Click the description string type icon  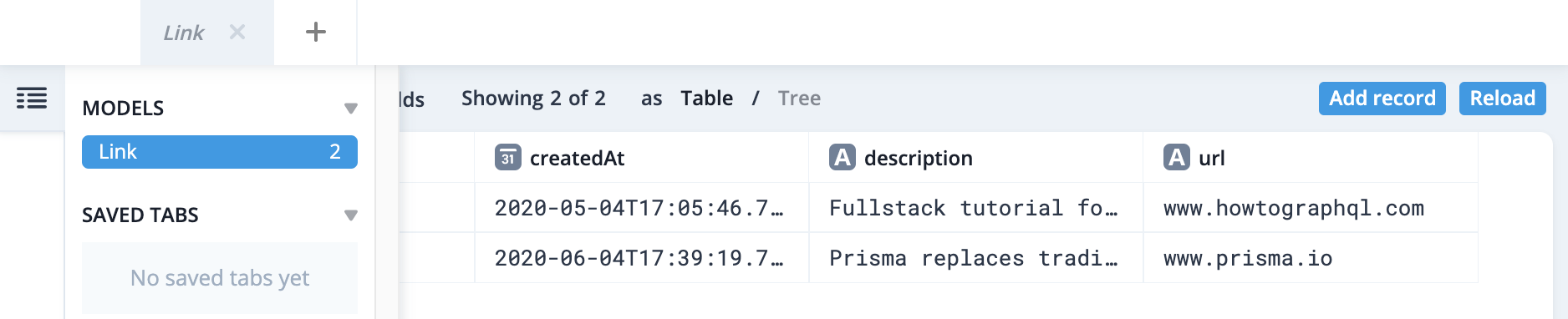[843, 157]
